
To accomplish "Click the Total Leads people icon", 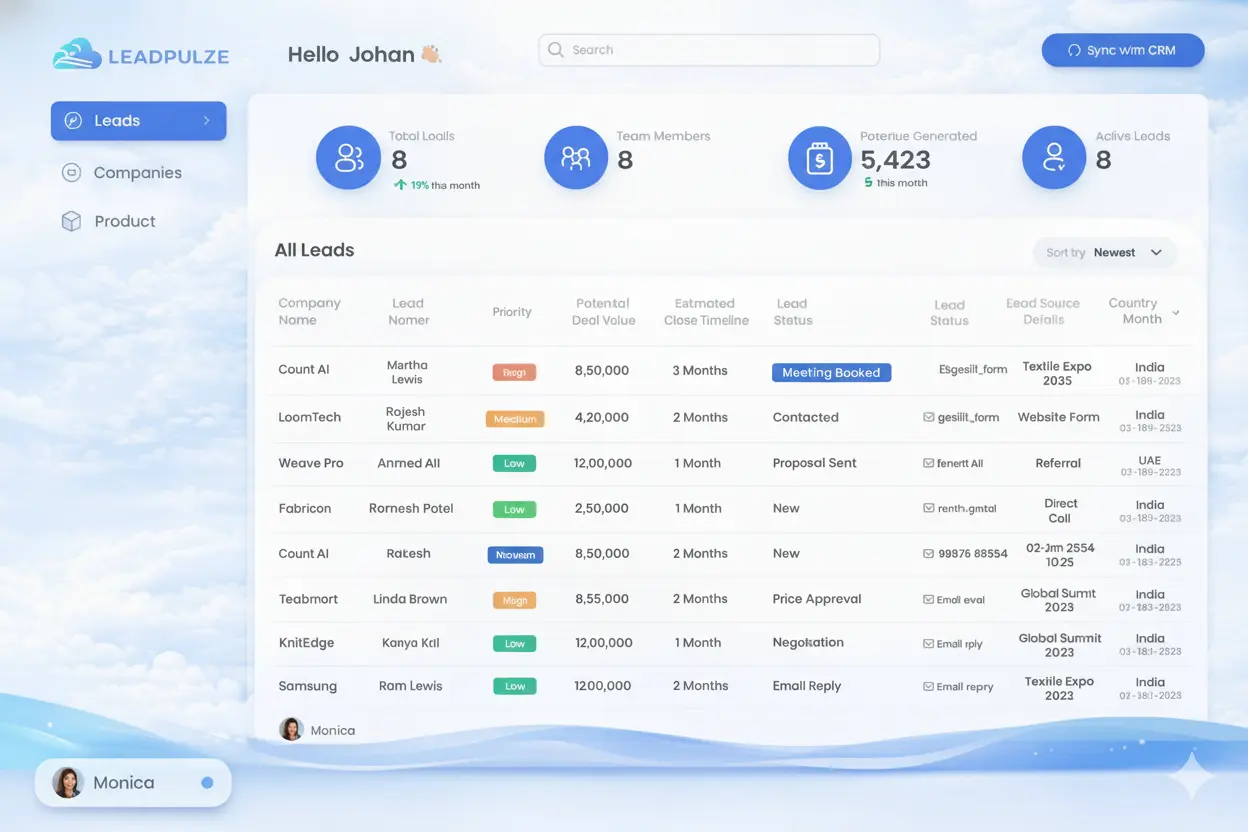I will (348, 158).
